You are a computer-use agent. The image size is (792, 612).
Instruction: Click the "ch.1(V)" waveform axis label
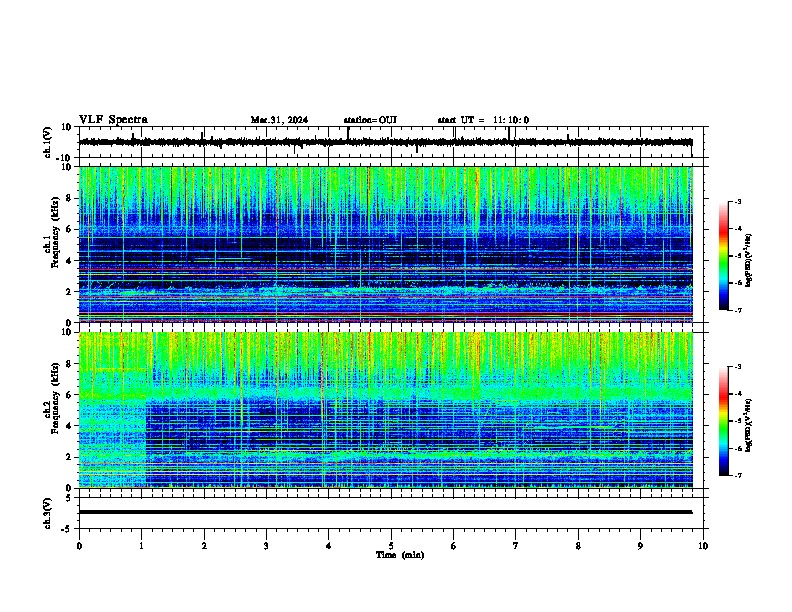coord(48,142)
